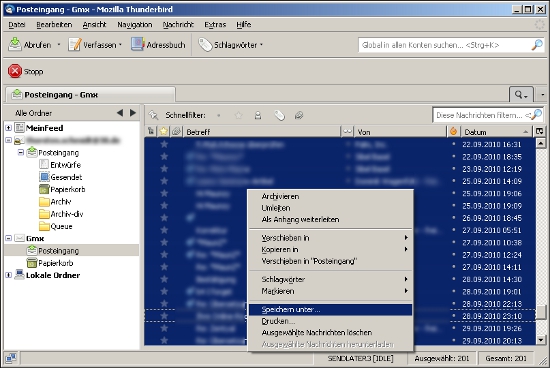Expand the Lokale Ordner tree
This screenshot has width=550, height=368.
click(x=8, y=275)
